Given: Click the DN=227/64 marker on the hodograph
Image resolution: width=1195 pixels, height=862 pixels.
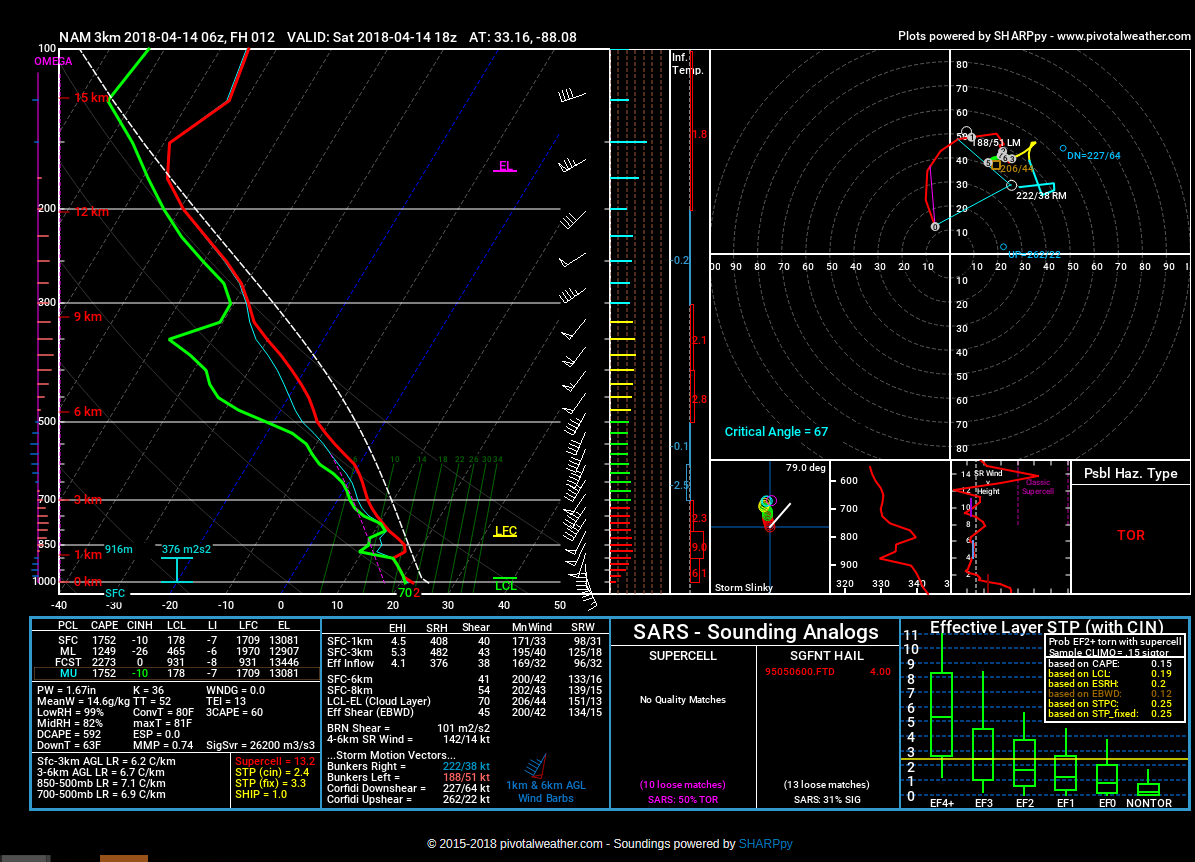Looking at the screenshot, I should (1062, 149).
